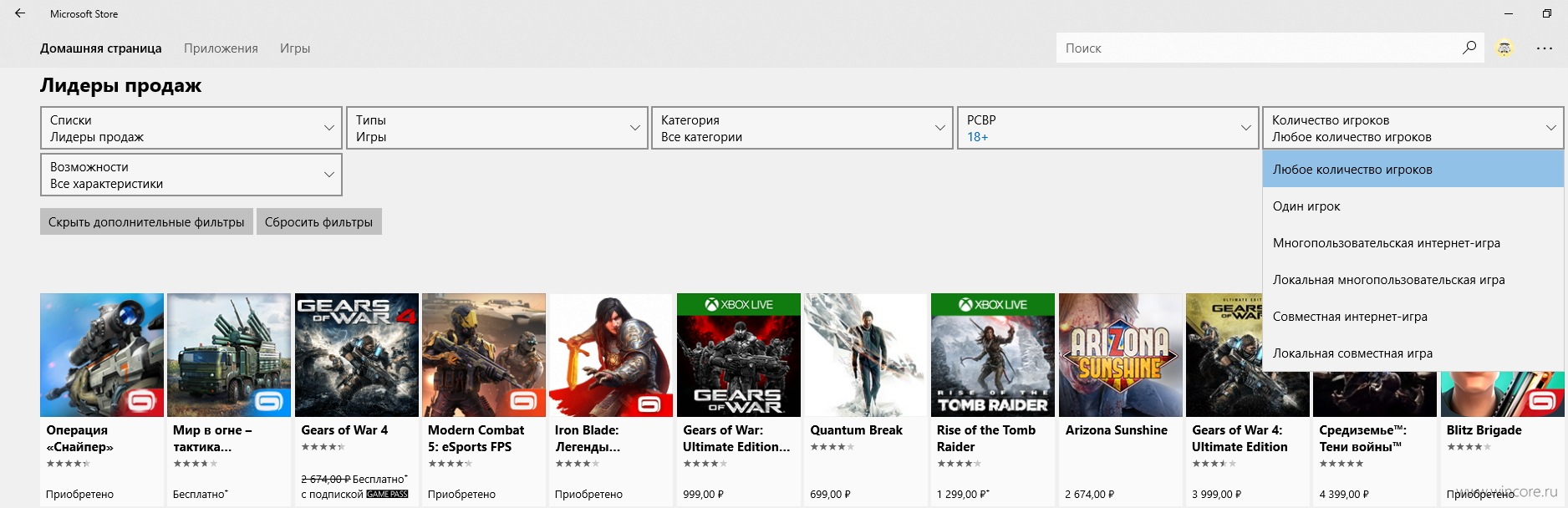This screenshot has width=1568, height=508.
Task: Select Совместная интернет-игра option
Action: pos(1413,317)
